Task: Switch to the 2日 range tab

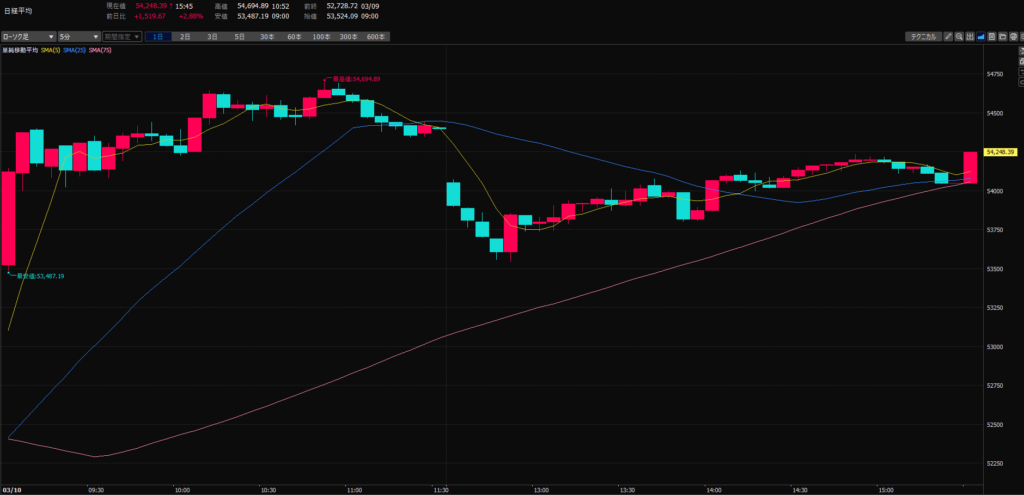Action: pos(186,37)
